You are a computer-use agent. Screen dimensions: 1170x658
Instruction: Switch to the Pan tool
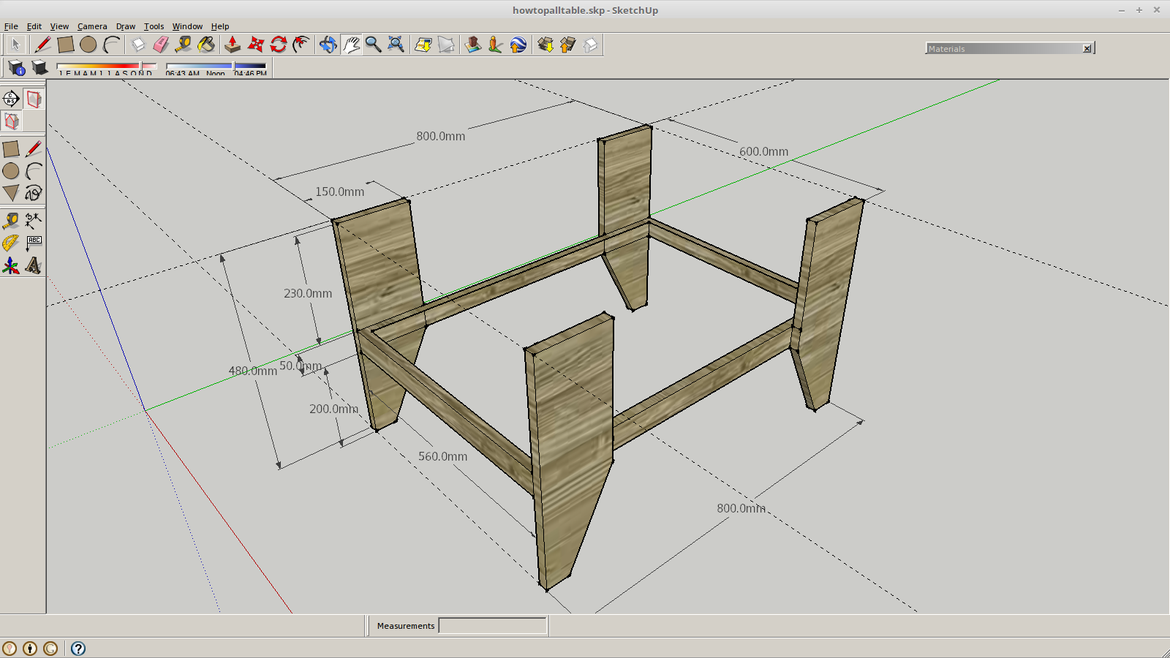[352, 44]
